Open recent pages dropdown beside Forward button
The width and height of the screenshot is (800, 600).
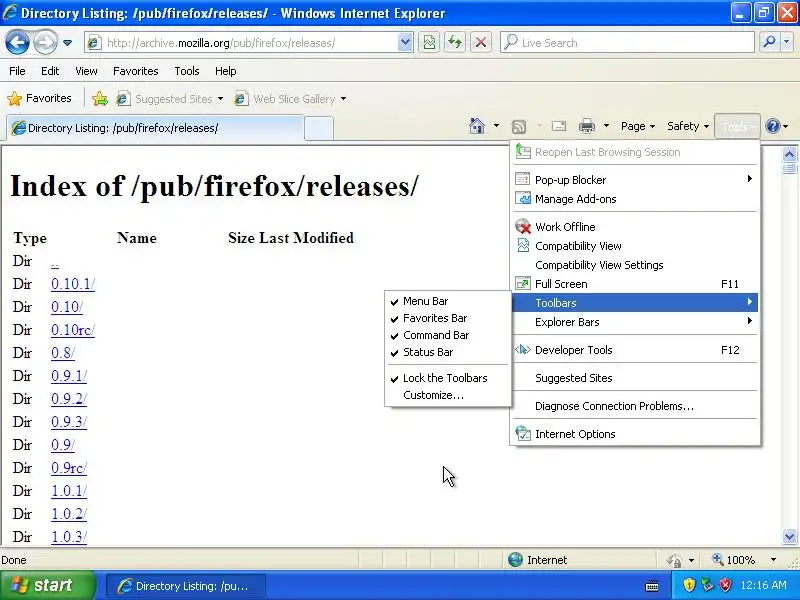[x=67, y=43]
